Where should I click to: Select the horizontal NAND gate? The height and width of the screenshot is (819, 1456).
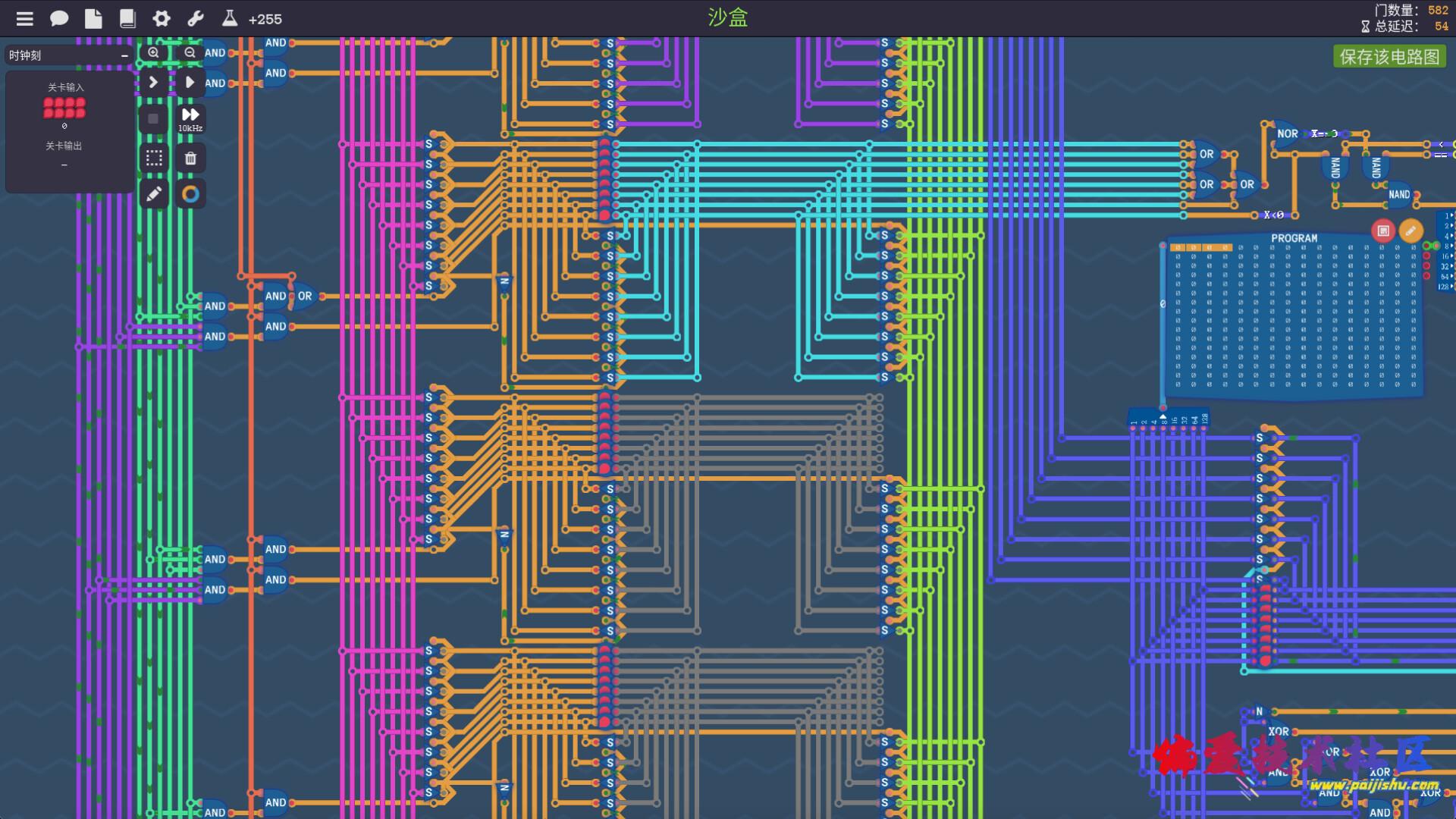click(1398, 195)
